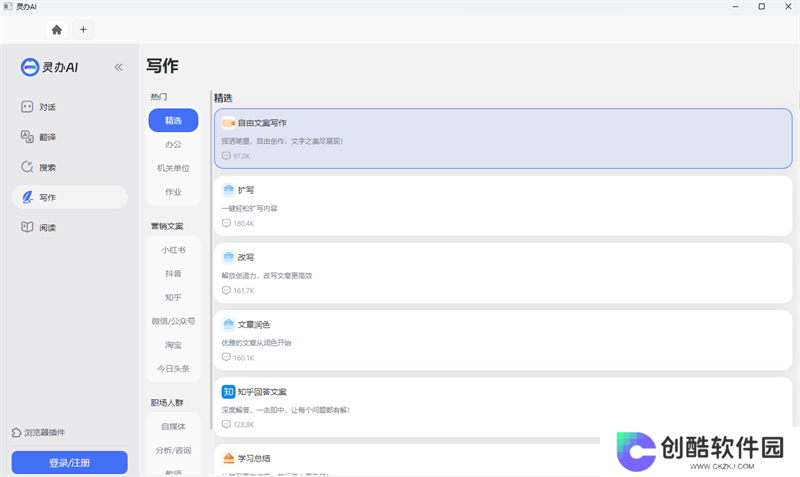Click the 对话 chat icon
This screenshot has height=477, width=800.
coord(27,107)
